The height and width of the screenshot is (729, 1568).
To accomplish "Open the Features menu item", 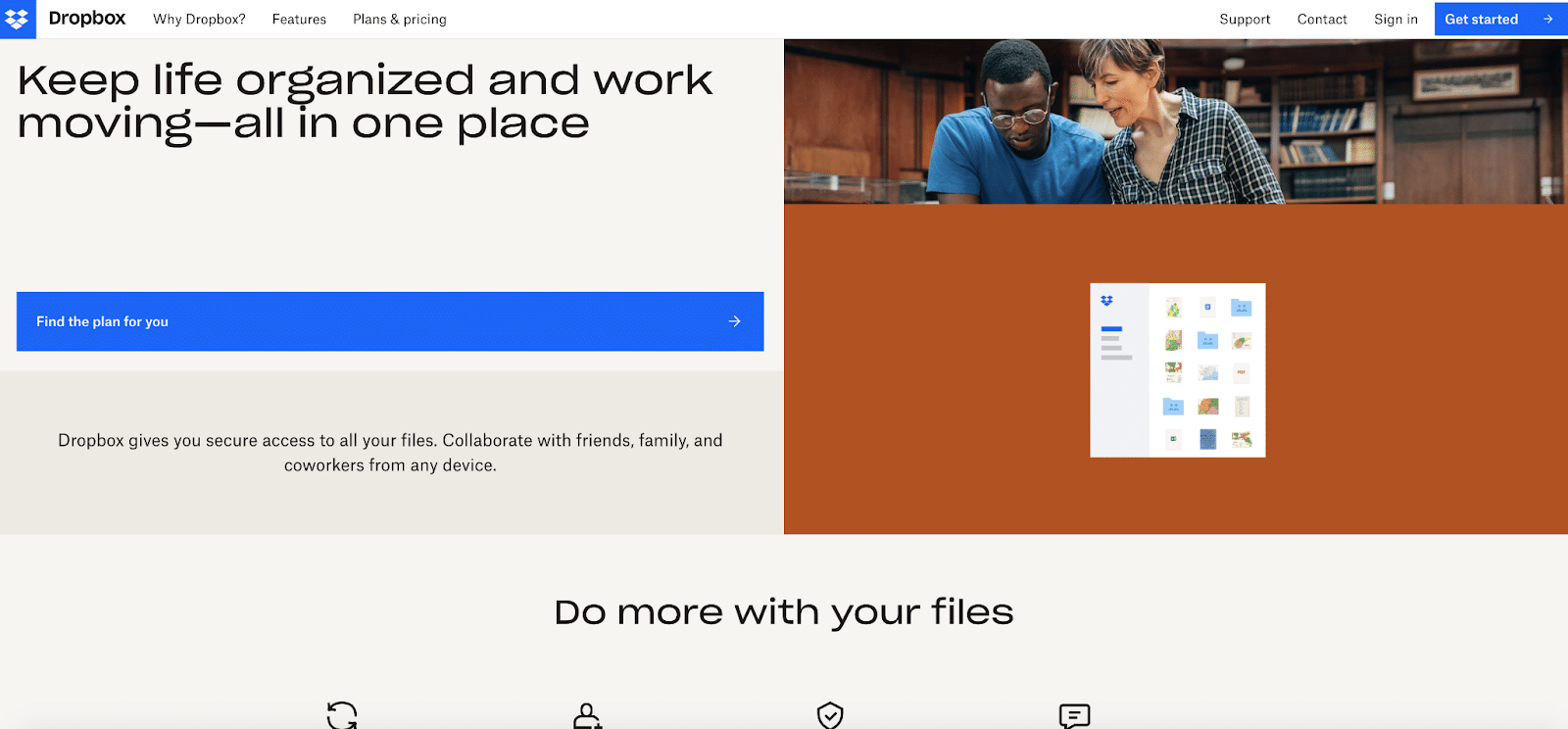I will [299, 20].
